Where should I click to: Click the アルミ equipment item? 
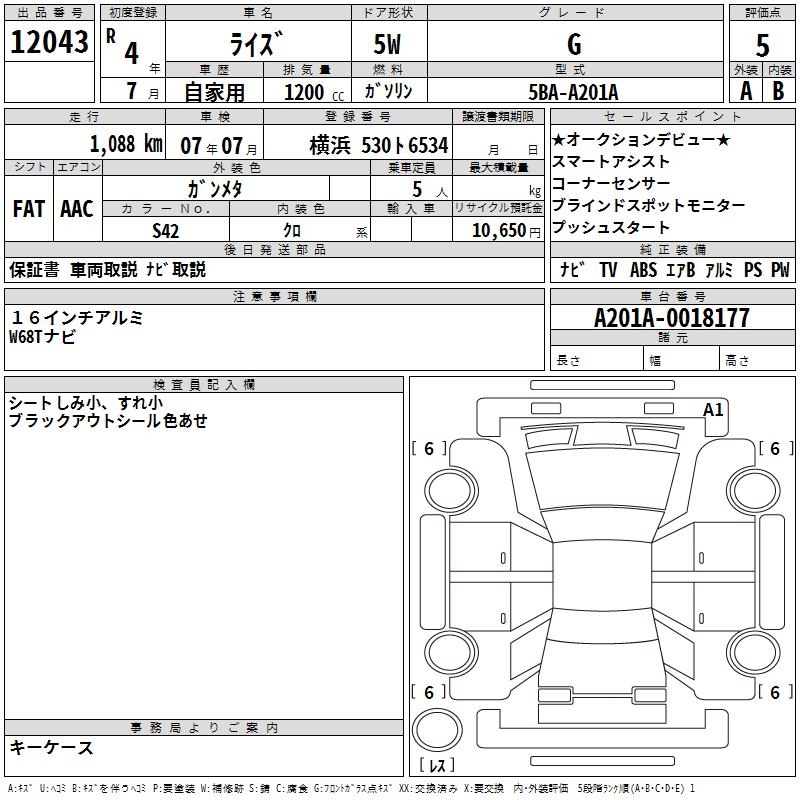[x=719, y=269]
